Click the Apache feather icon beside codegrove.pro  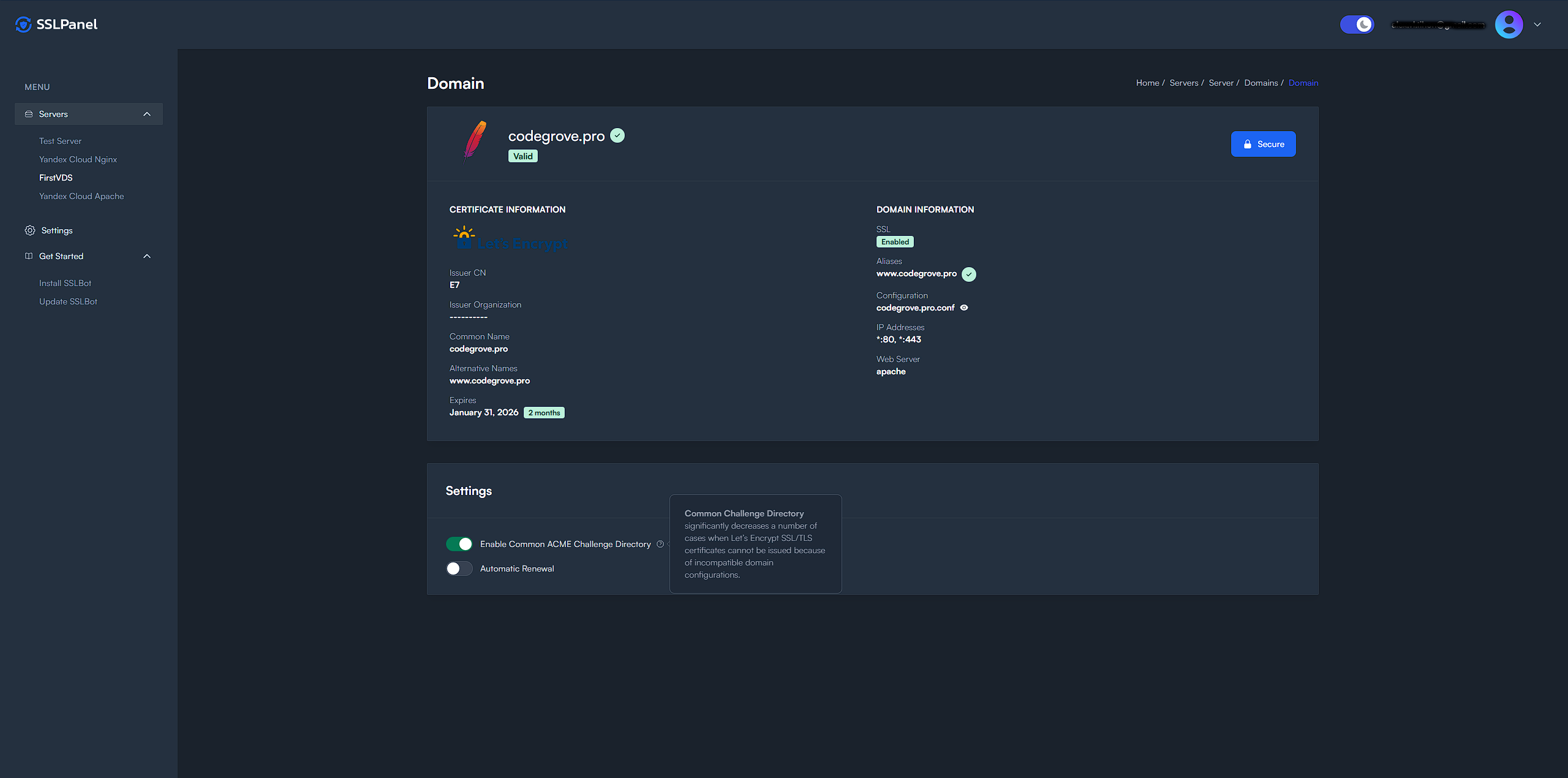[x=475, y=143]
